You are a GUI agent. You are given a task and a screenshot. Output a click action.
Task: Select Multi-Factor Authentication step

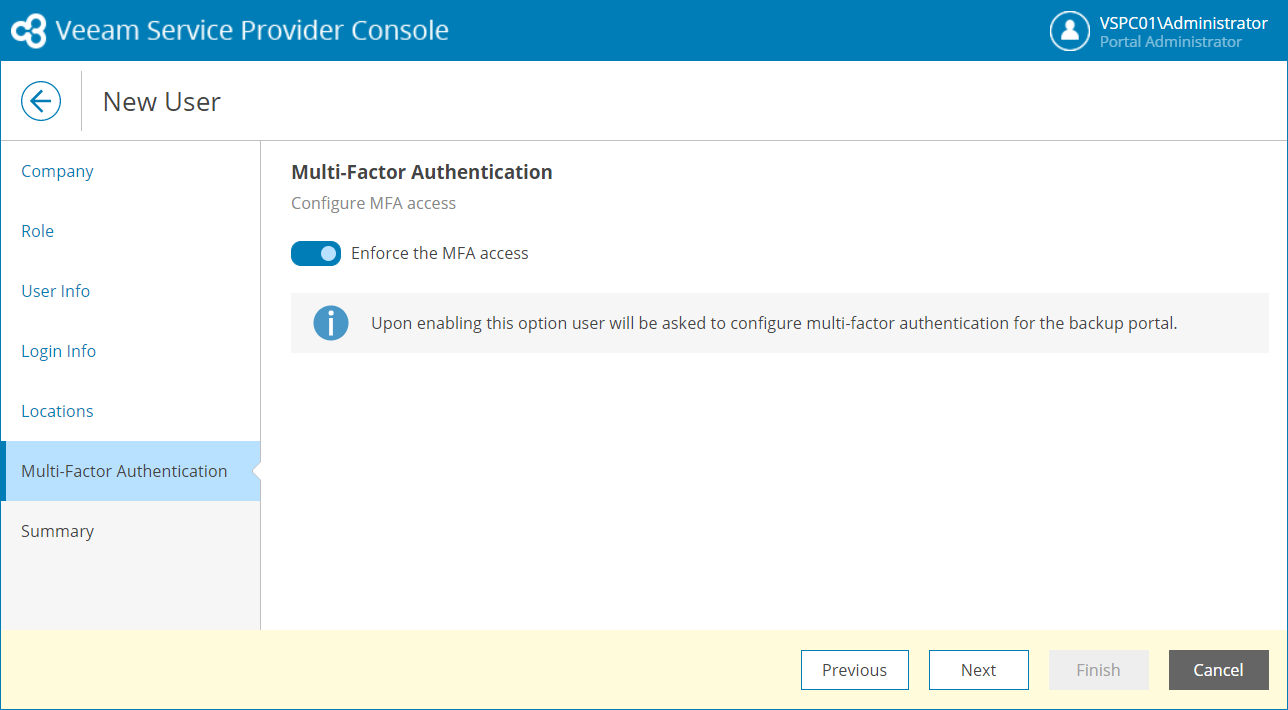pyautogui.click(x=124, y=471)
